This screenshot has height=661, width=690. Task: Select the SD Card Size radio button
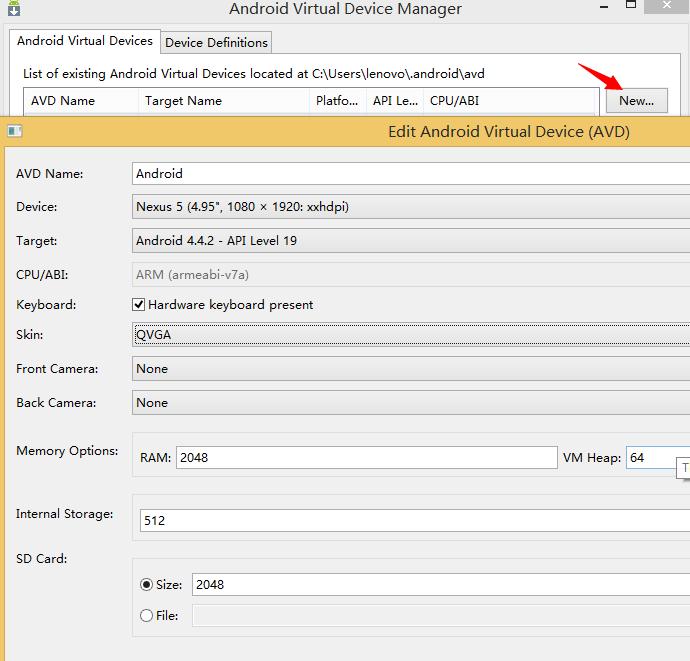coord(147,584)
